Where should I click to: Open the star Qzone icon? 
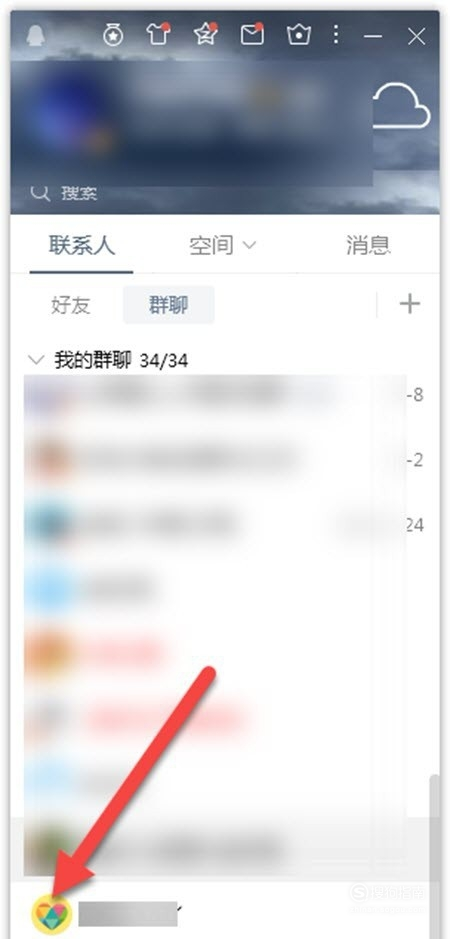(x=205, y=34)
